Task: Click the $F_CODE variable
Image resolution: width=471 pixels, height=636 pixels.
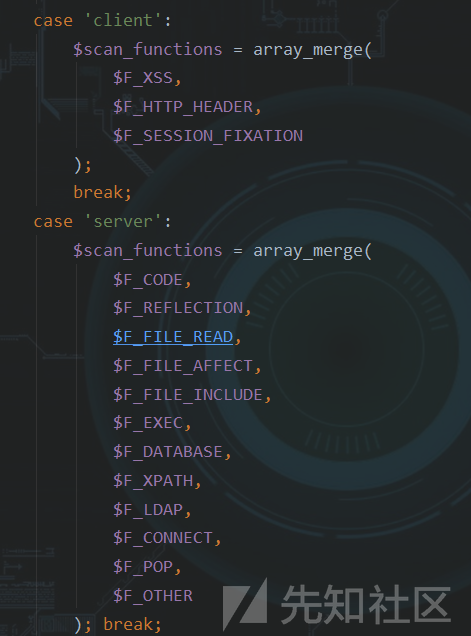Action: point(148,280)
